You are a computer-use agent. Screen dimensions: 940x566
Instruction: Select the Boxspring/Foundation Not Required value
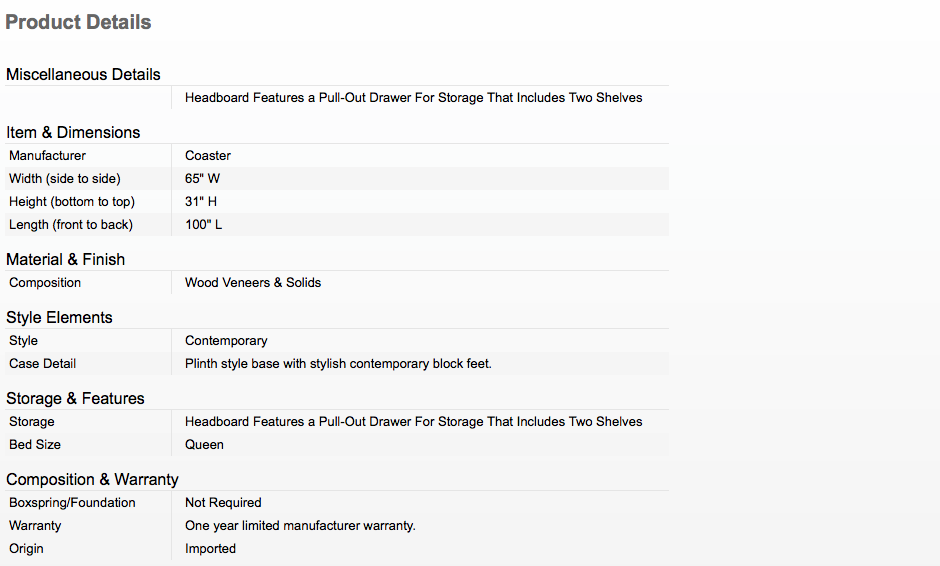(223, 503)
